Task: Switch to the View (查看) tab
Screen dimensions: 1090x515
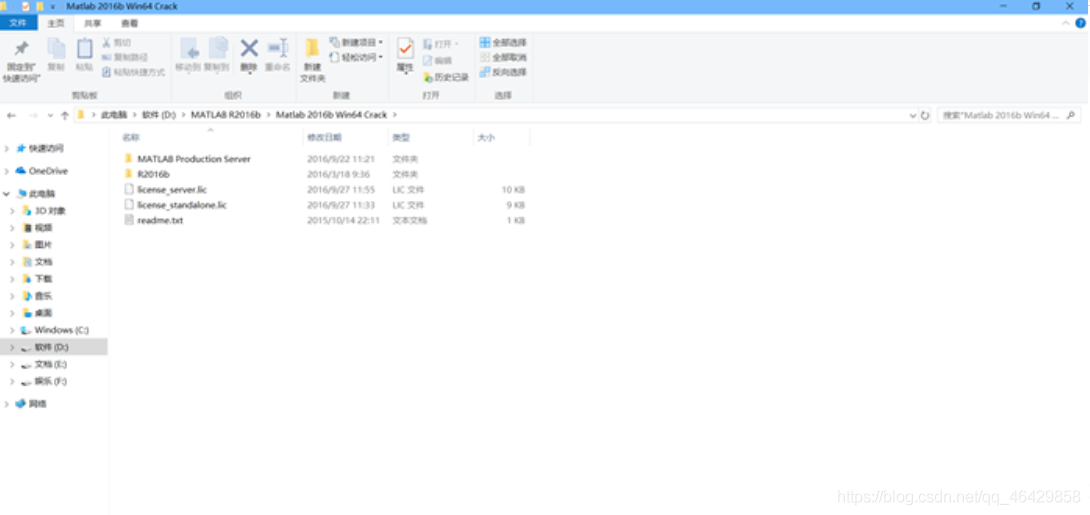Action: click(x=129, y=23)
